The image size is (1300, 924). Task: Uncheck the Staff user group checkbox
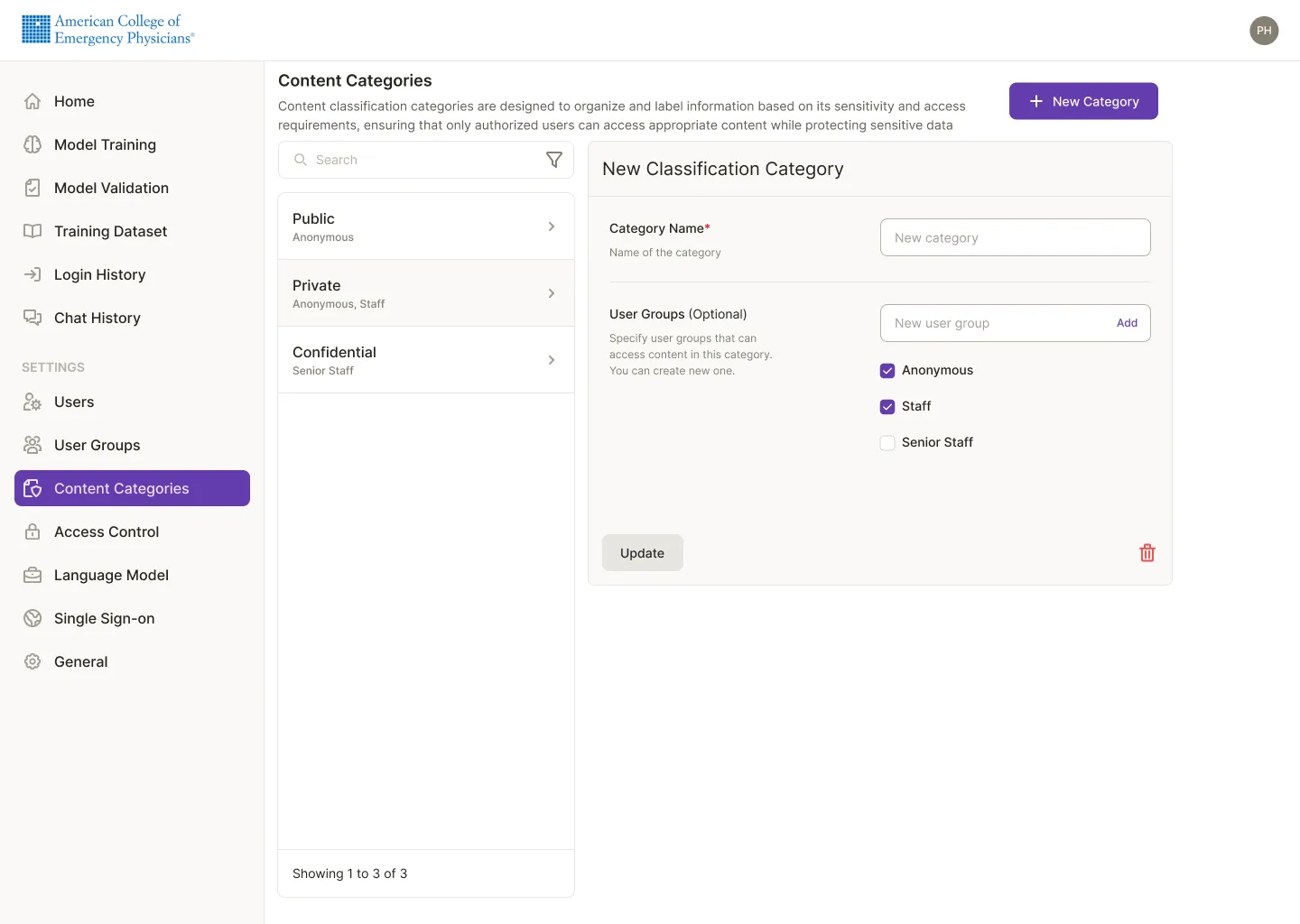(x=887, y=407)
